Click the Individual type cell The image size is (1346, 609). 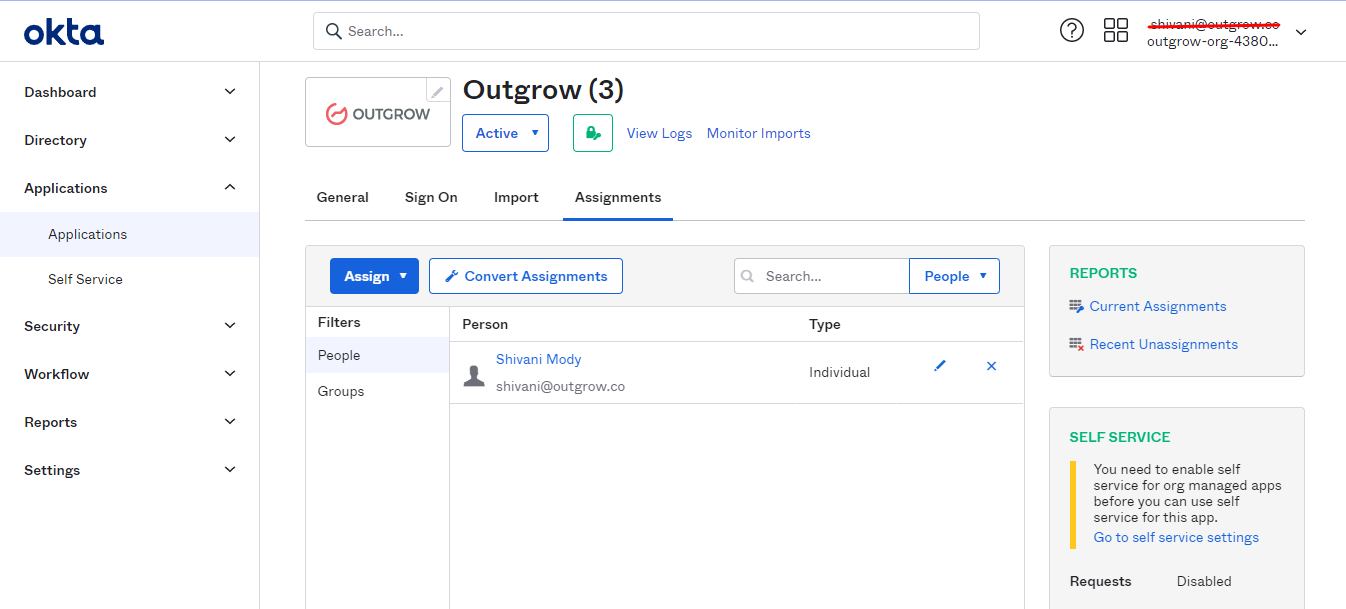tap(840, 372)
